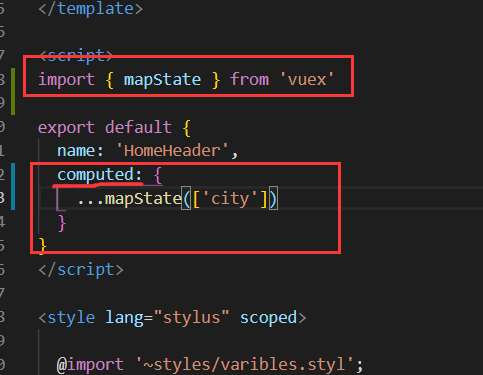The height and width of the screenshot is (375, 483).
Task: Click the "stylus" attribute value
Action: [x=192, y=317]
